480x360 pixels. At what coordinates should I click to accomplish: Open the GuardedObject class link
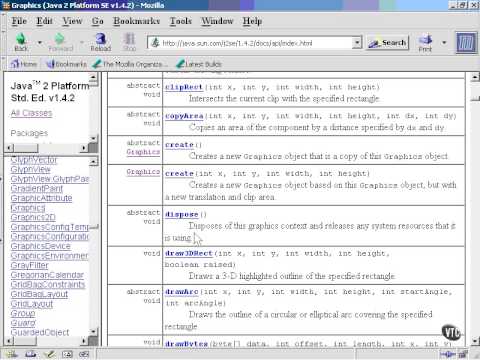pyautogui.click(x=40, y=332)
